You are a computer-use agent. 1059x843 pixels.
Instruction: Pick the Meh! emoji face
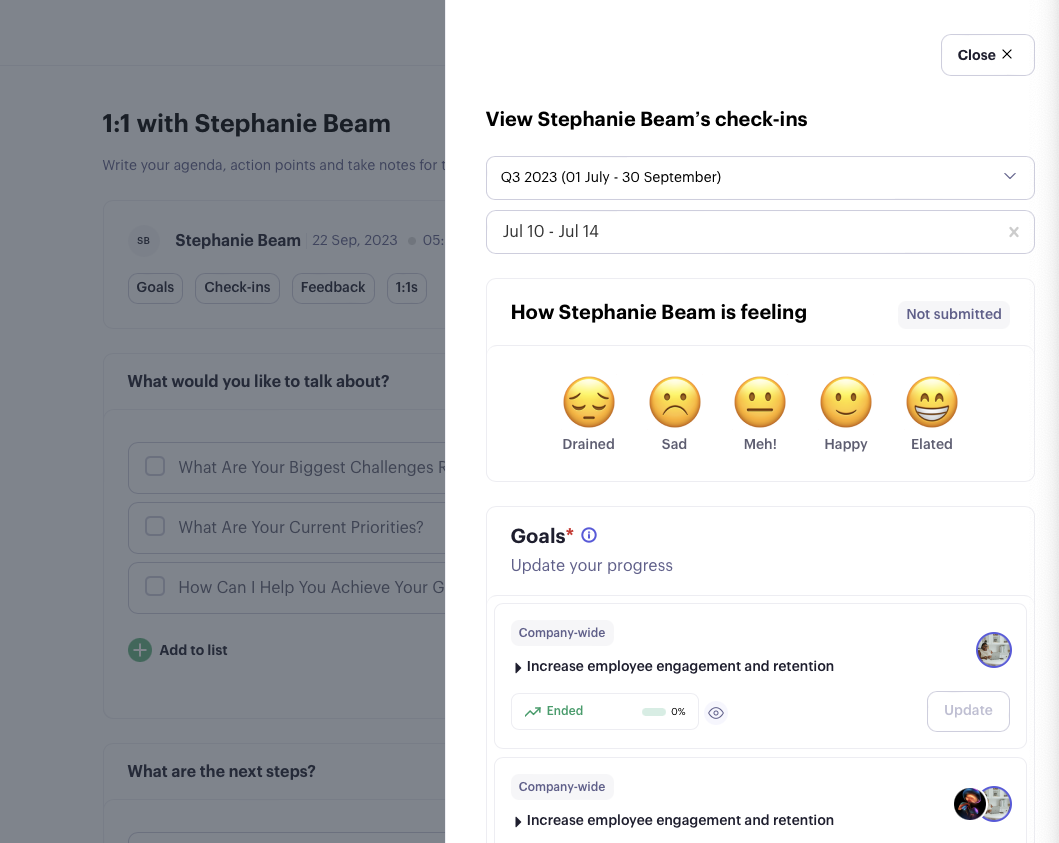click(x=760, y=402)
